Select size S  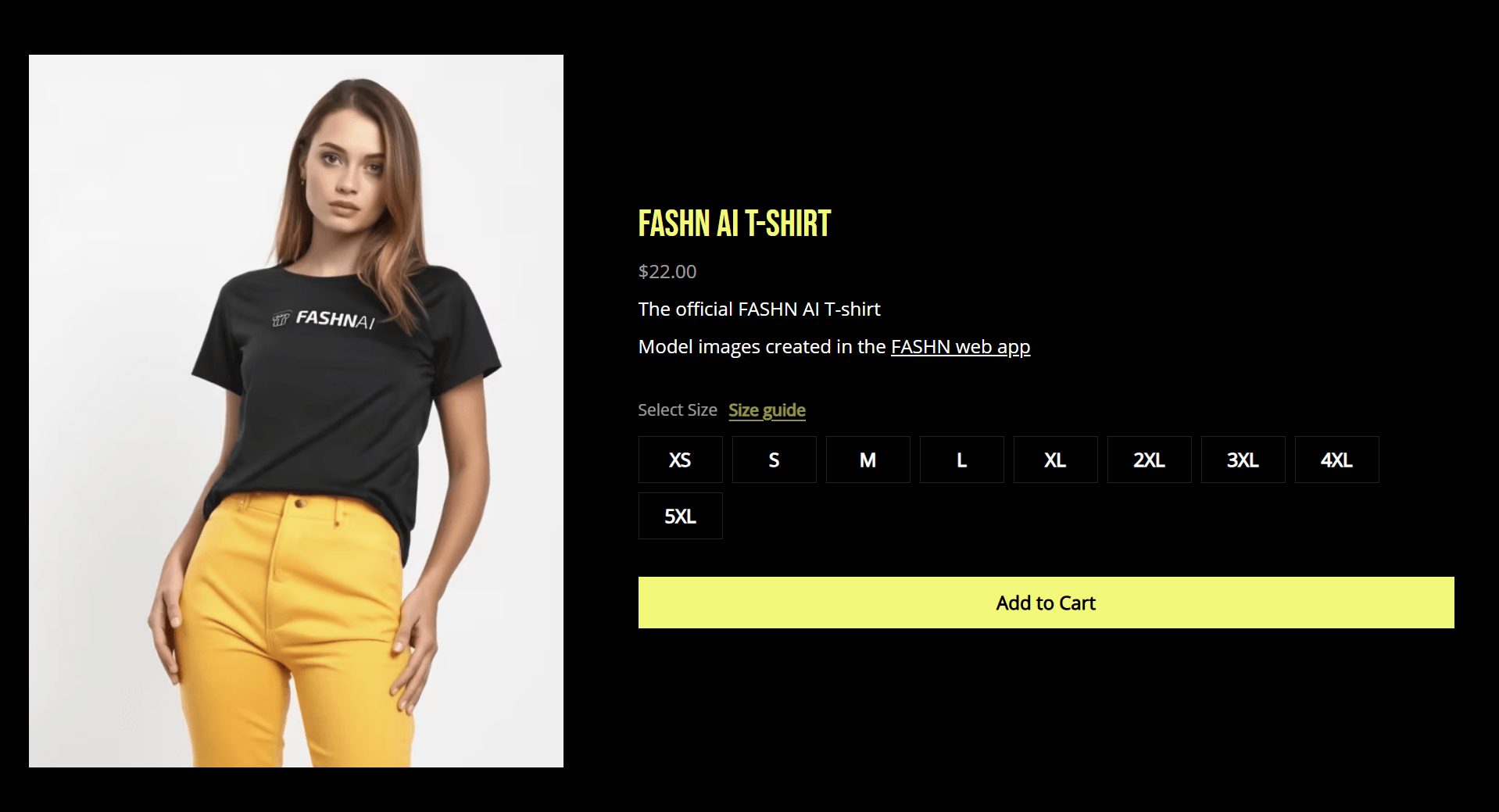pyautogui.click(x=774, y=460)
